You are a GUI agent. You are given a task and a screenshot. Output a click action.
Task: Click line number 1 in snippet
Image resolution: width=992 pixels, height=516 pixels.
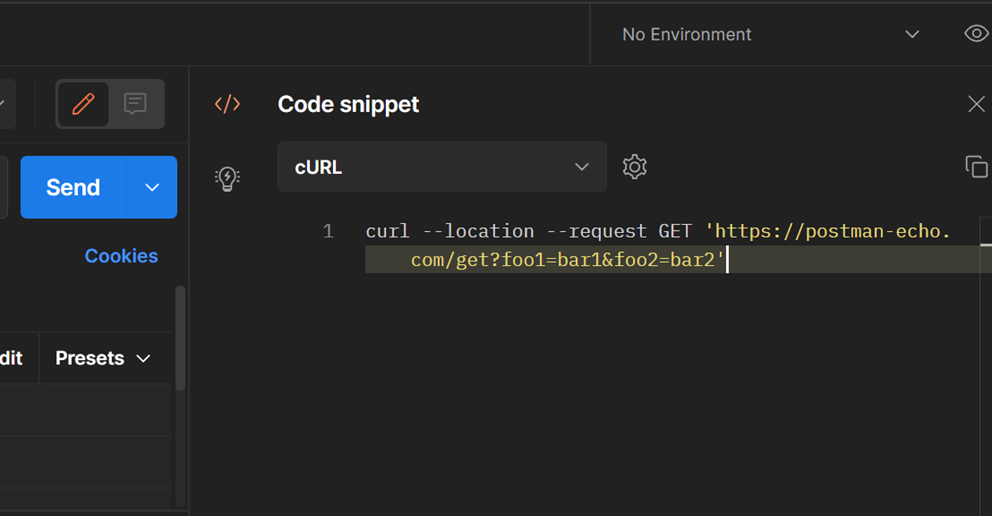(x=328, y=232)
